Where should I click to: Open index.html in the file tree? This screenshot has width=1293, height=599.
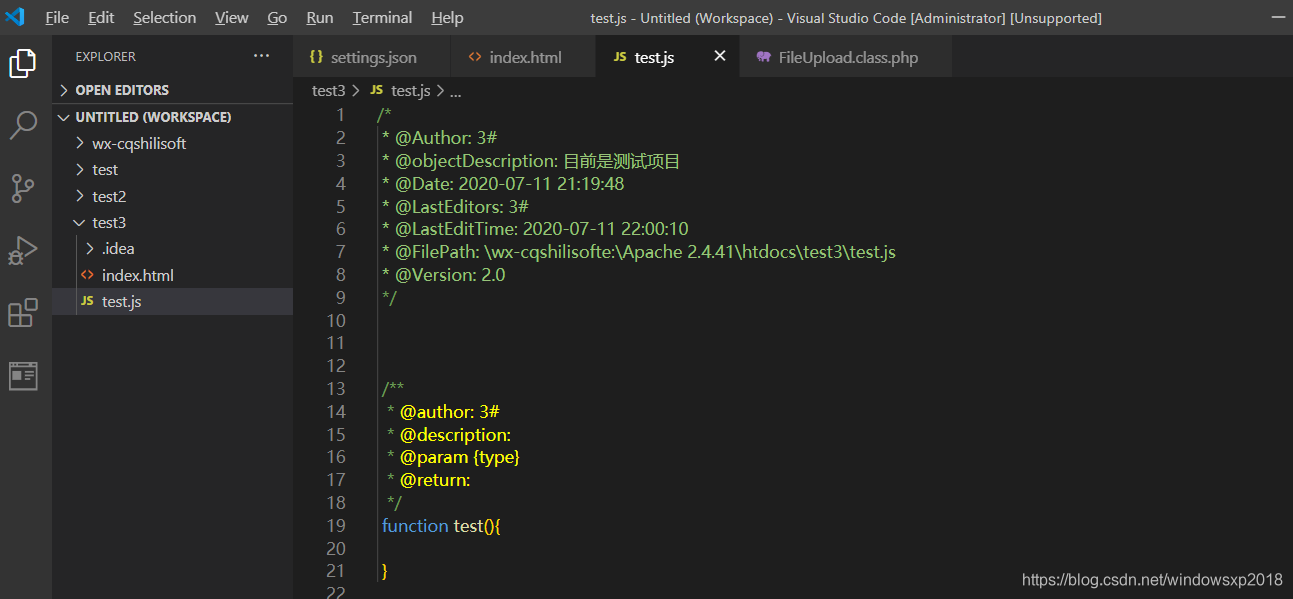(x=137, y=275)
